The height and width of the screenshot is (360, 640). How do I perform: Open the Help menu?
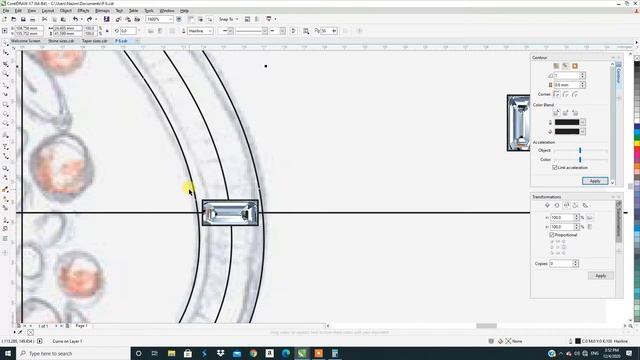184,11
